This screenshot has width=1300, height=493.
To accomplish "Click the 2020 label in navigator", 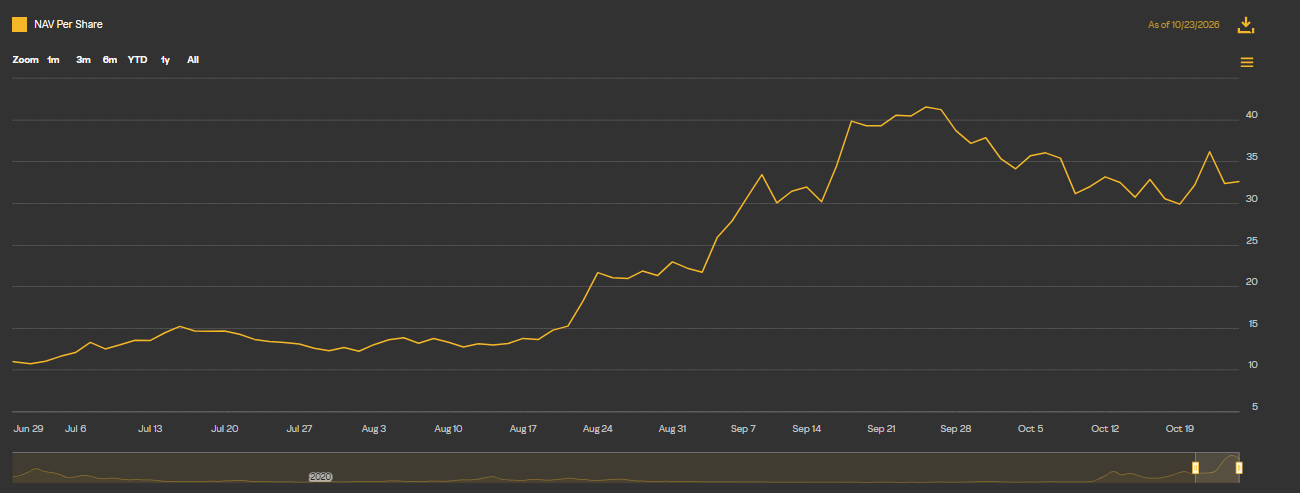I will (x=320, y=477).
